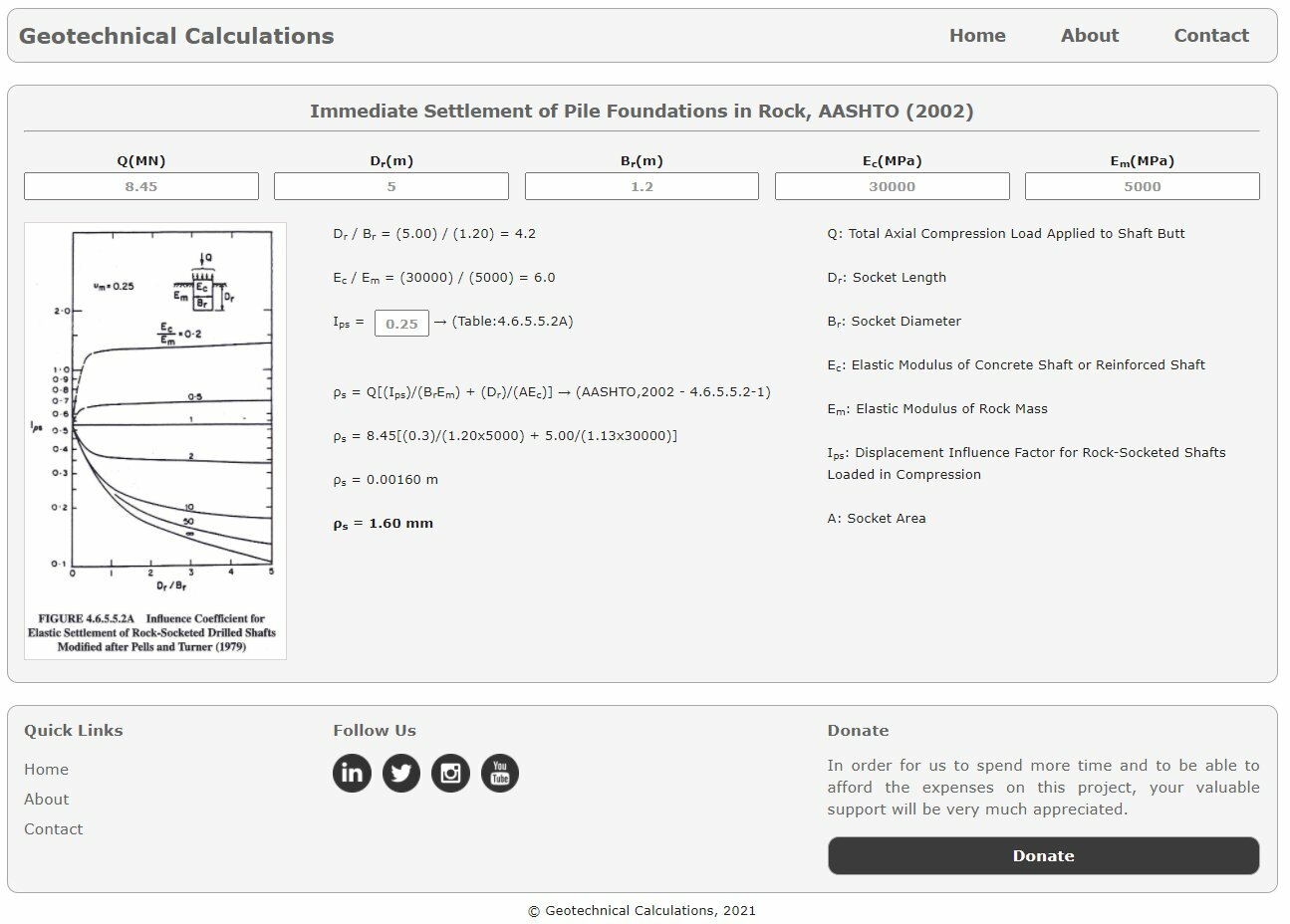The height and width of the screenshot is (924, 1290).
Task: Select the Br(m) socket diameter field
Action: (x=642, y=186)
